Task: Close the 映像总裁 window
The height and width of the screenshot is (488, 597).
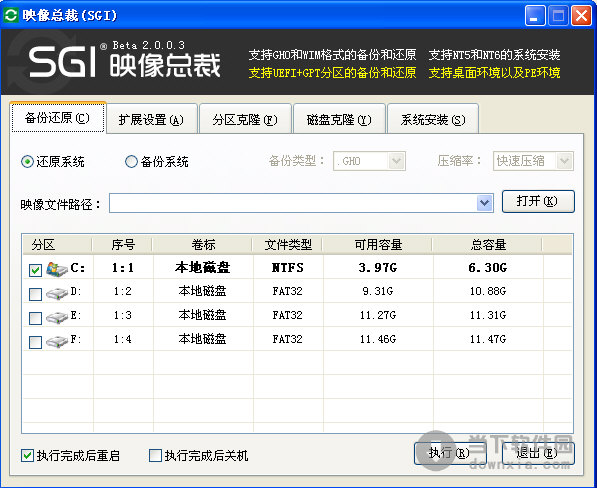Action: tap(581, 16)
